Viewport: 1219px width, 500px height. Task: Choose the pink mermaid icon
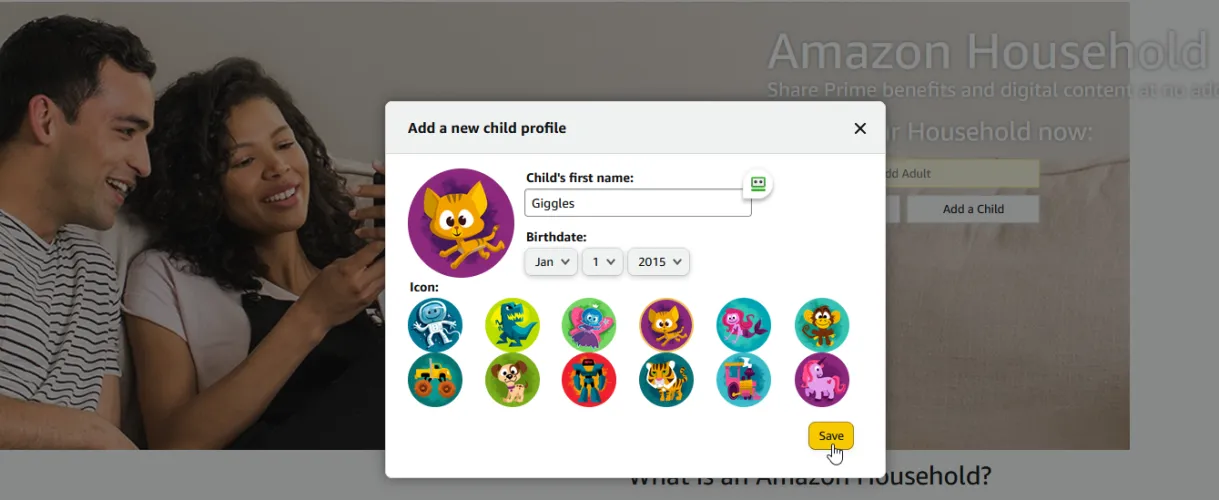(744, 325)
